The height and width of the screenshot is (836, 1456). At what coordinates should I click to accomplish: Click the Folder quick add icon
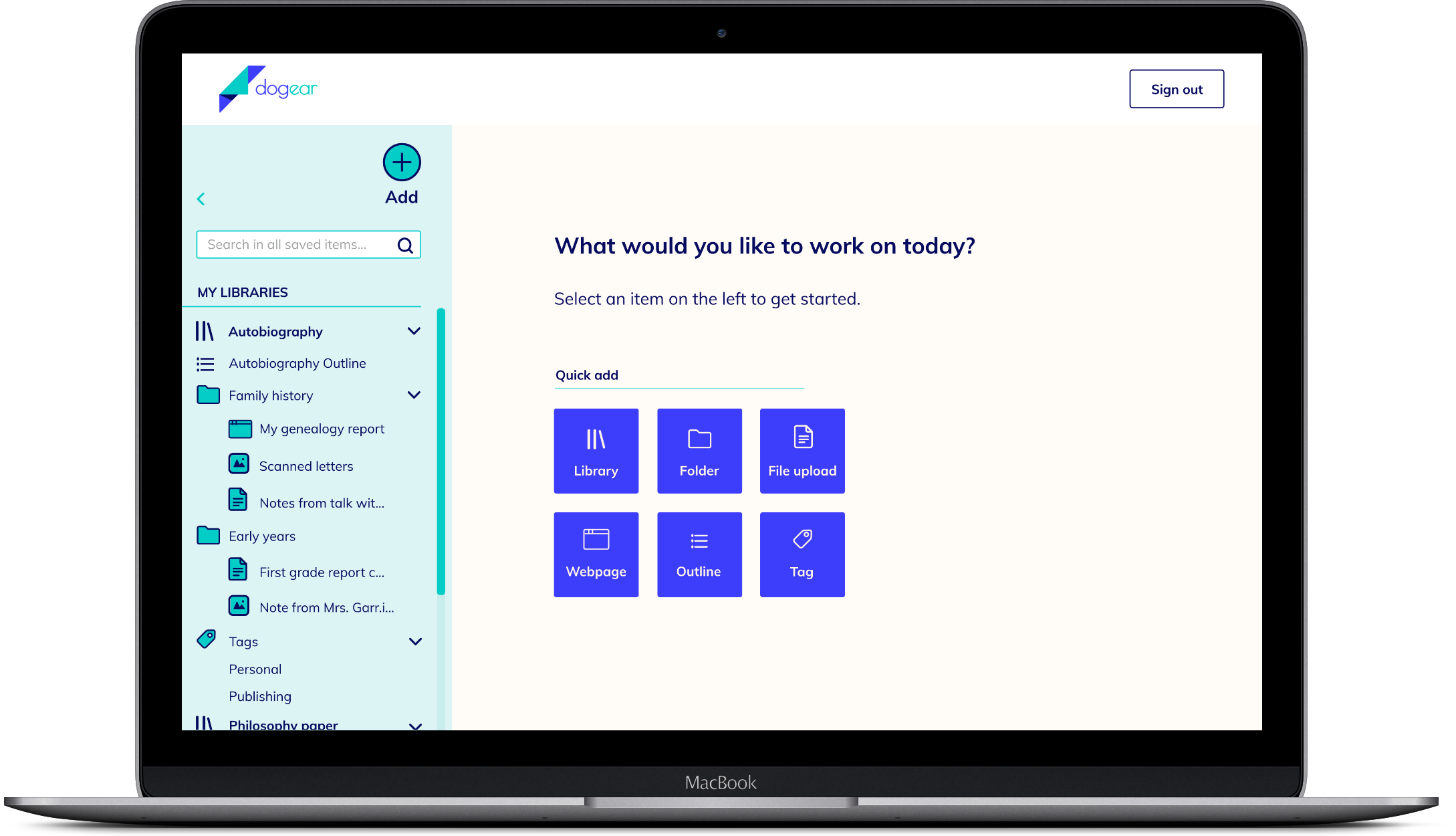[x=699, y=451]
